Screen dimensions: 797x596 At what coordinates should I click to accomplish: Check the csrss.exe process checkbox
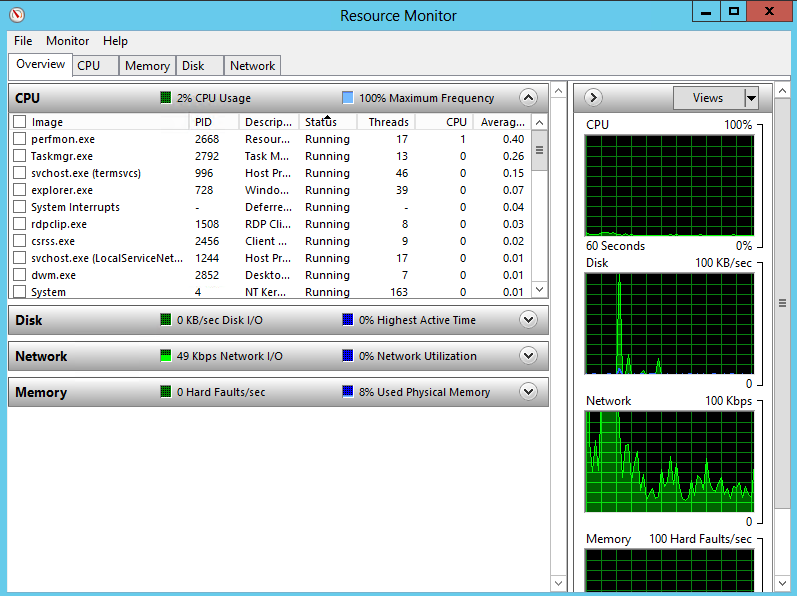click(x=19, y=241)
